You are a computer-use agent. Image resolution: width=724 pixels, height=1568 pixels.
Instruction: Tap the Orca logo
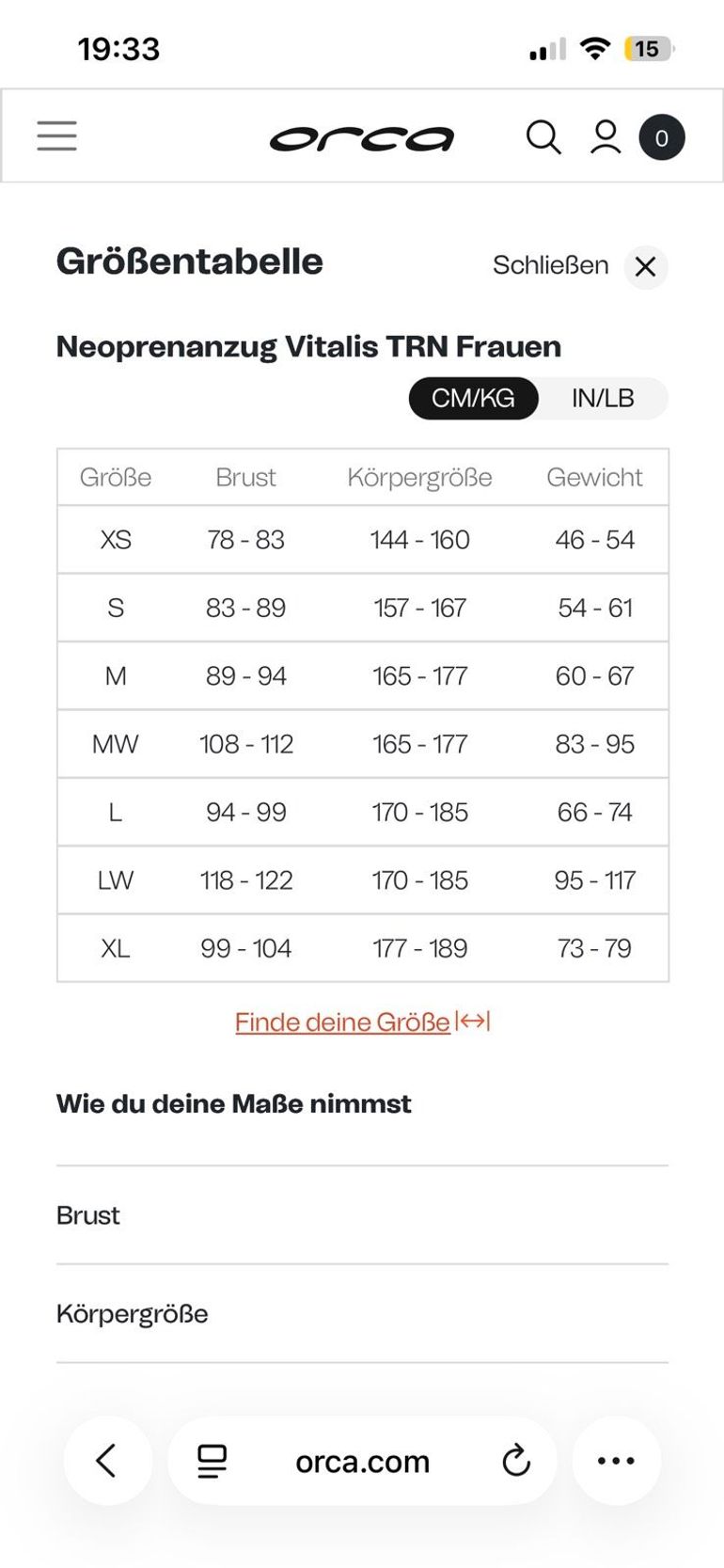362,138
